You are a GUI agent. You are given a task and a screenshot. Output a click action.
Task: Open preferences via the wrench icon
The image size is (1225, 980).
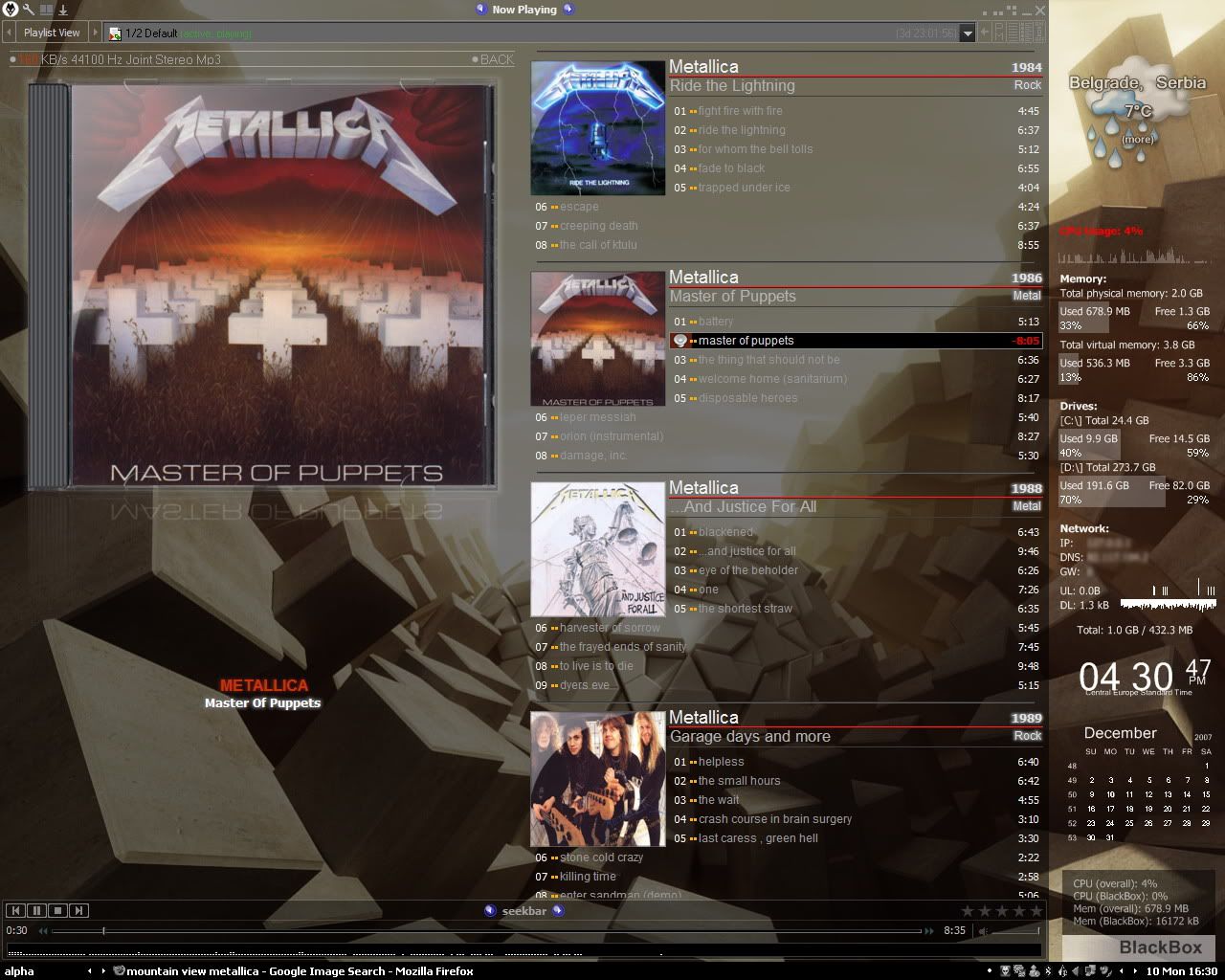coord(28,10)
